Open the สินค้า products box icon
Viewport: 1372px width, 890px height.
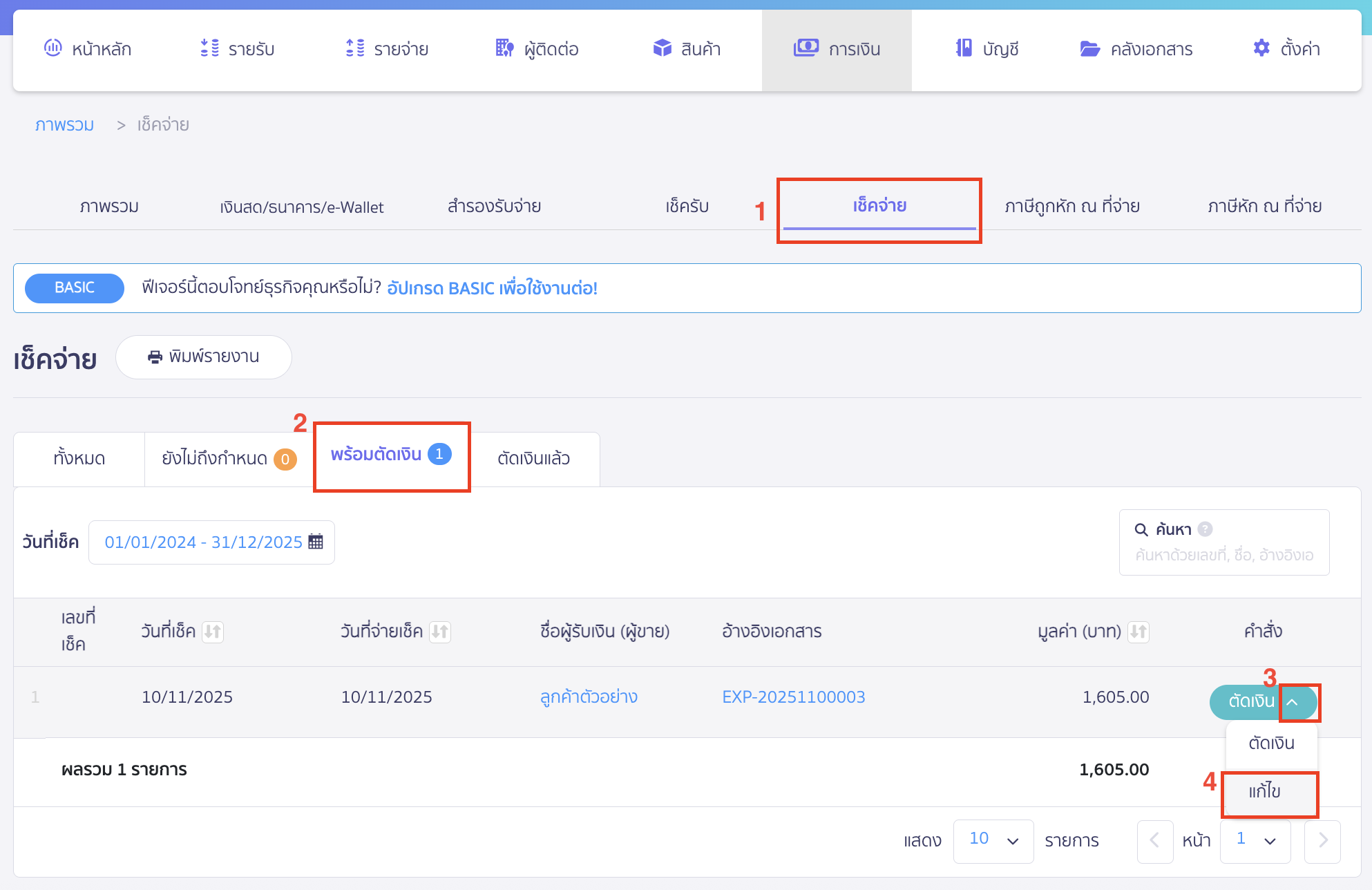click(x=661, y=48)
